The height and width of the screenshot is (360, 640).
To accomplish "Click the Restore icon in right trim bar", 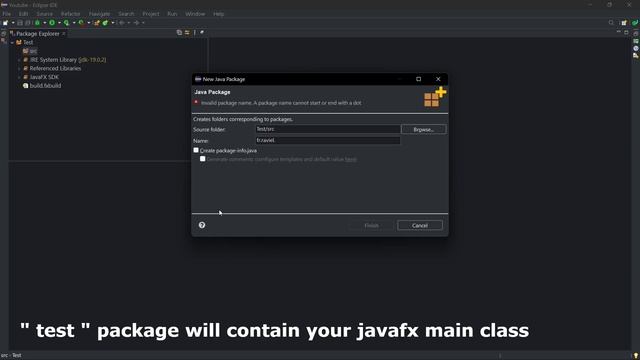I will coord(636,34).
